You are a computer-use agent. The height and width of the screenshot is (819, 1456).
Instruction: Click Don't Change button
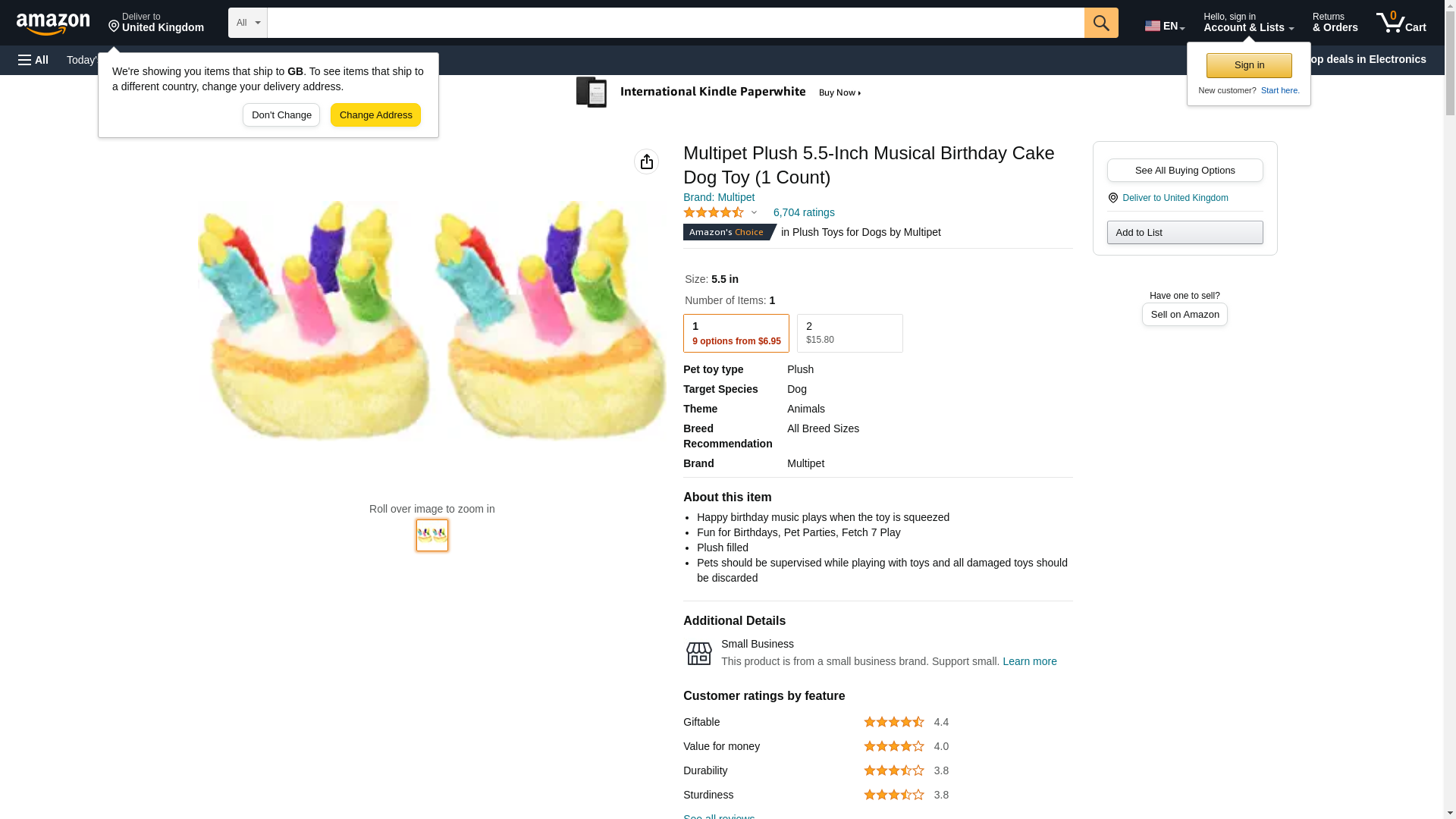[x=281, y=115]
